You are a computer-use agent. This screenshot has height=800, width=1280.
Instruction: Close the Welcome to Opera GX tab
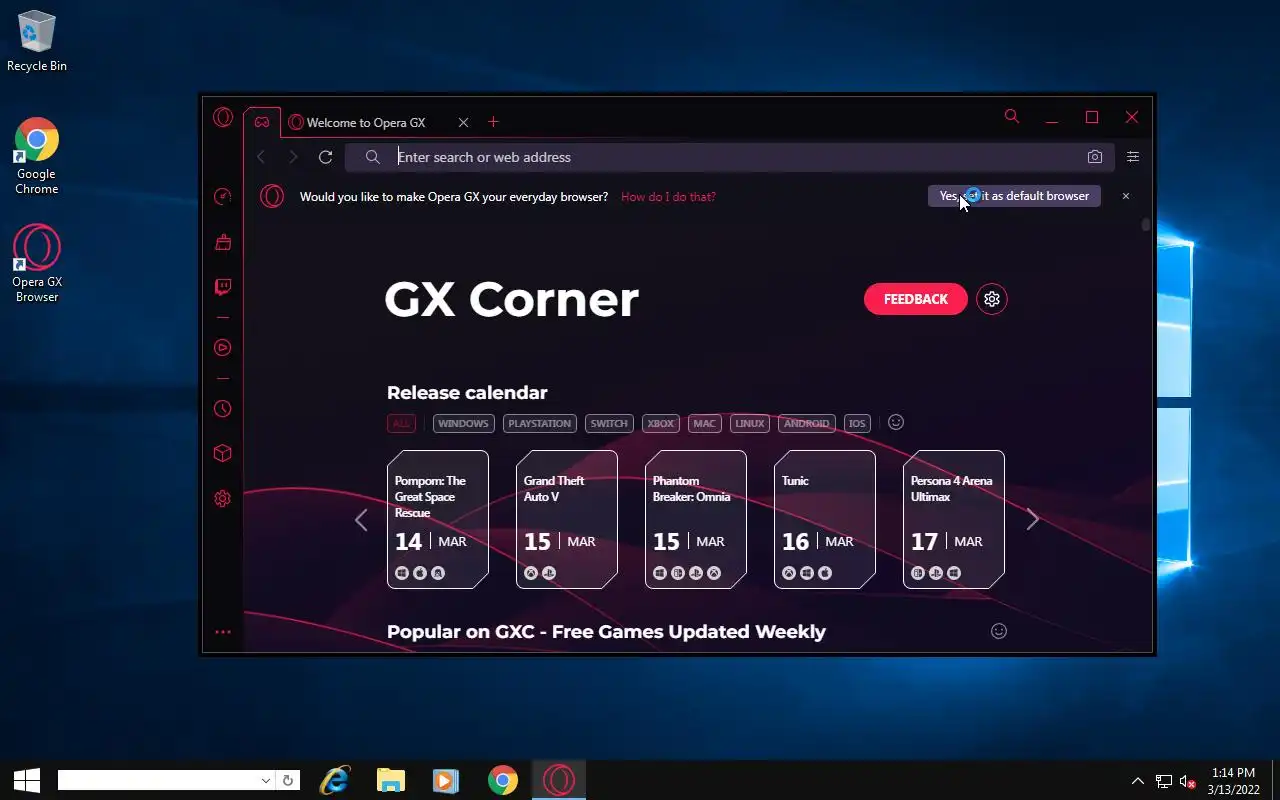tap(463, 122)
